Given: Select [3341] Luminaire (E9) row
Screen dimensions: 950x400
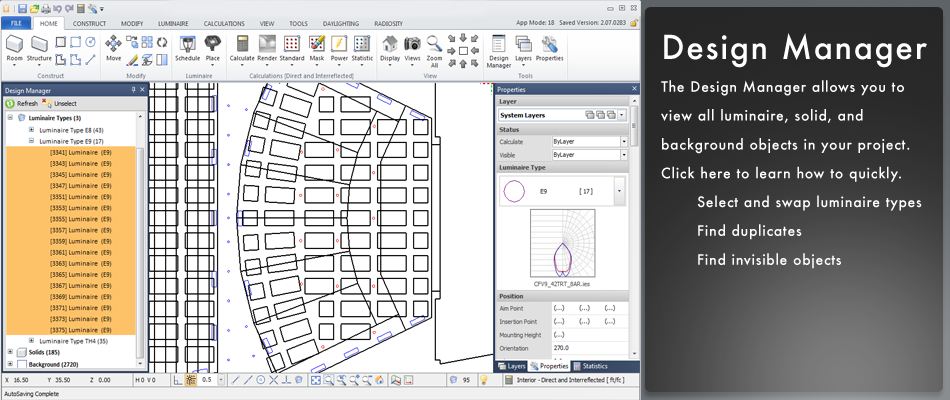Looking at the screenshot, I should pyautogui.click(x=70, y=152).
